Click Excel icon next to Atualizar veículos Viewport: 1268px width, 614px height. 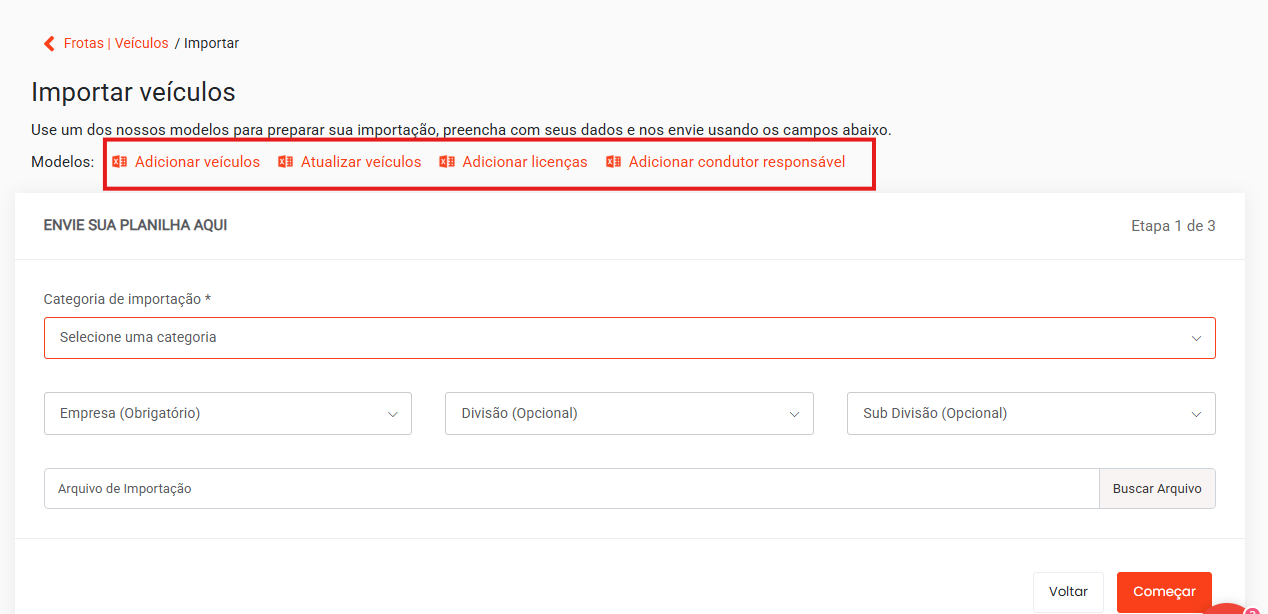[286, 162]
